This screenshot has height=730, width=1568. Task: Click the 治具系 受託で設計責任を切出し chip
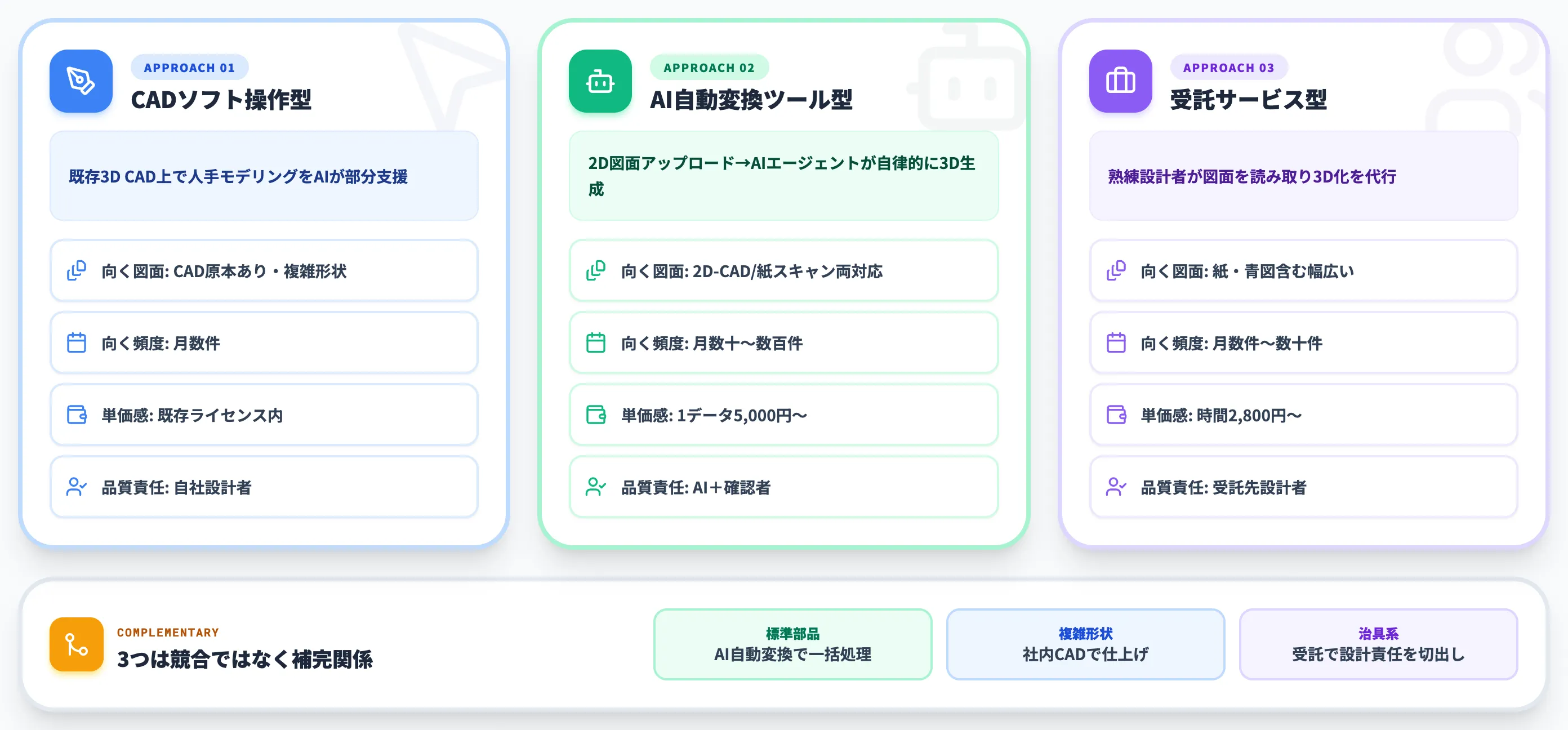pos(1378,644)
